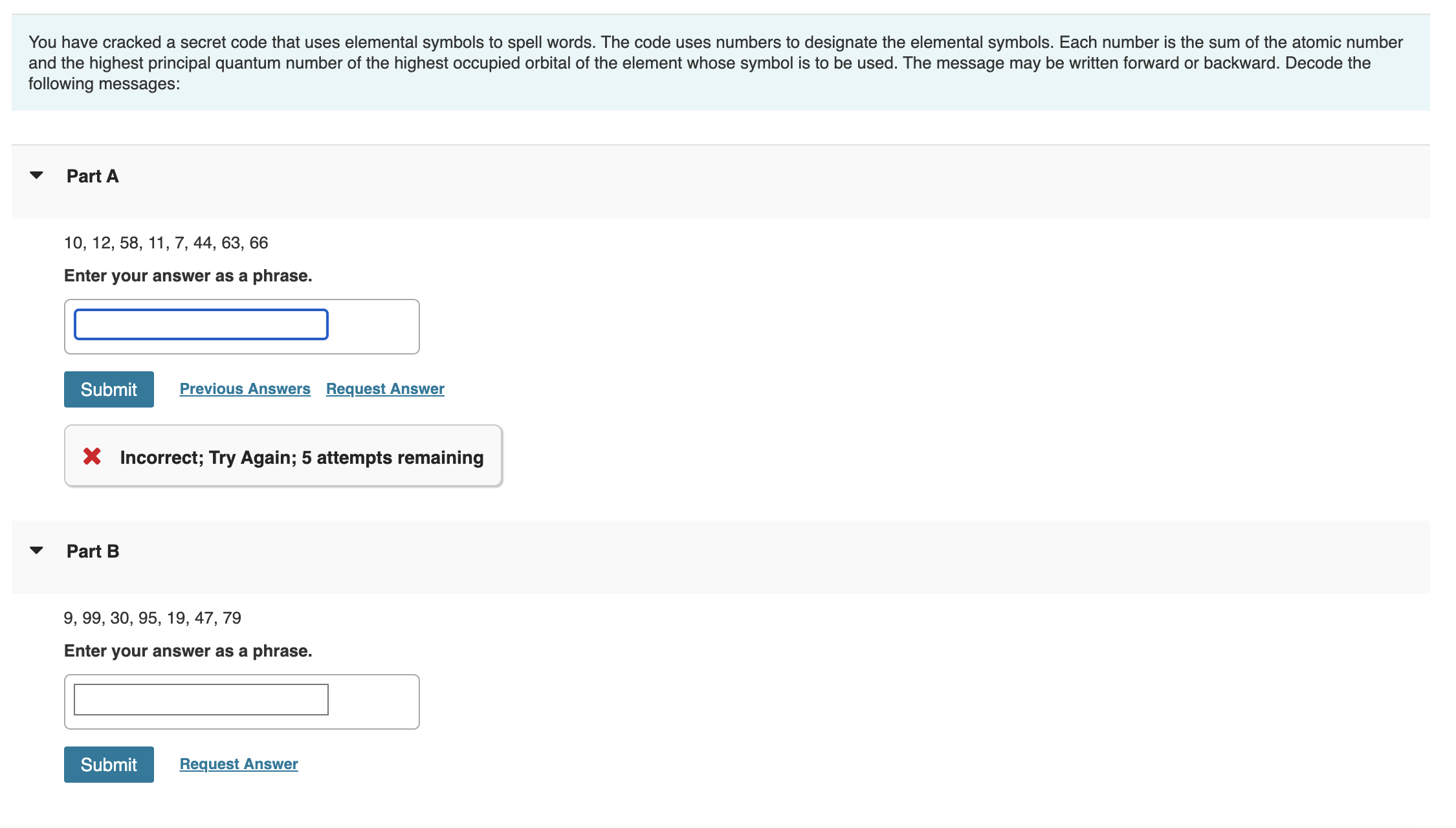Open Previous Answers for Part A
The image size is (1456, 828).
[245, 389]
